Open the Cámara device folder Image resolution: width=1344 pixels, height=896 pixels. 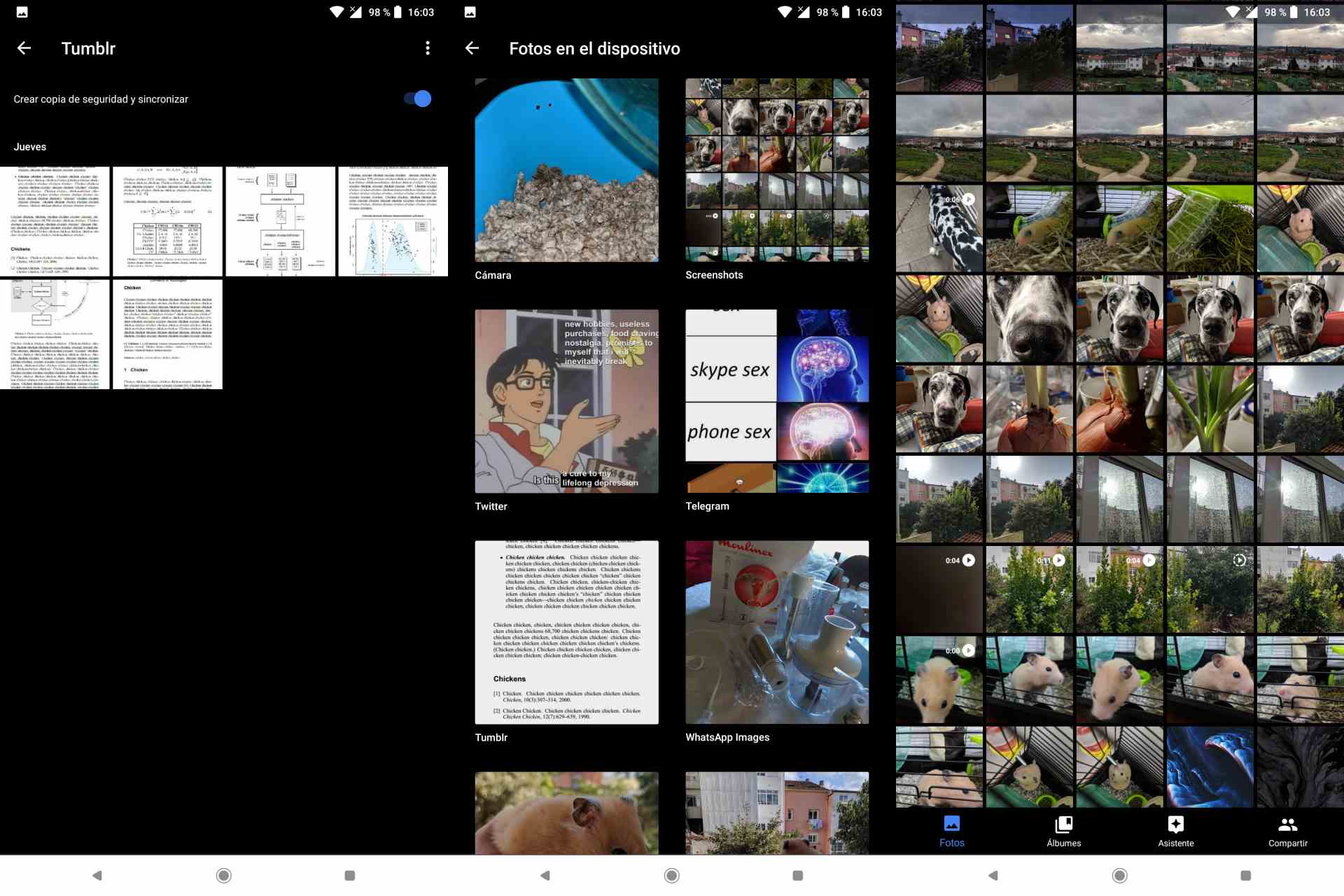pos(566,170)
